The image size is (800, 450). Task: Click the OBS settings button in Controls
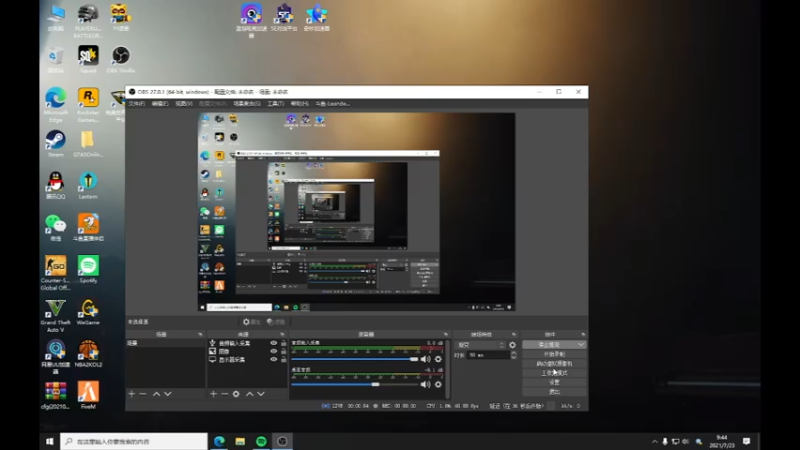click(x=554, y=382)
